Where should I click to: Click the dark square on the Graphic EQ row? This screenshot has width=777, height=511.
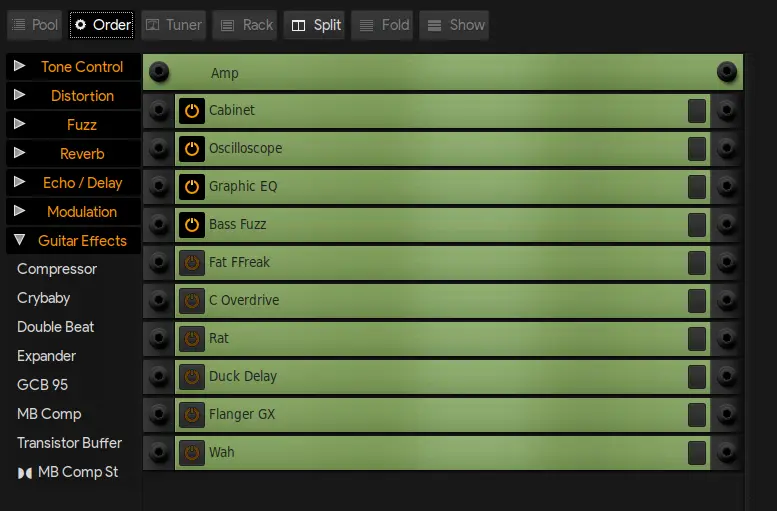697,187
